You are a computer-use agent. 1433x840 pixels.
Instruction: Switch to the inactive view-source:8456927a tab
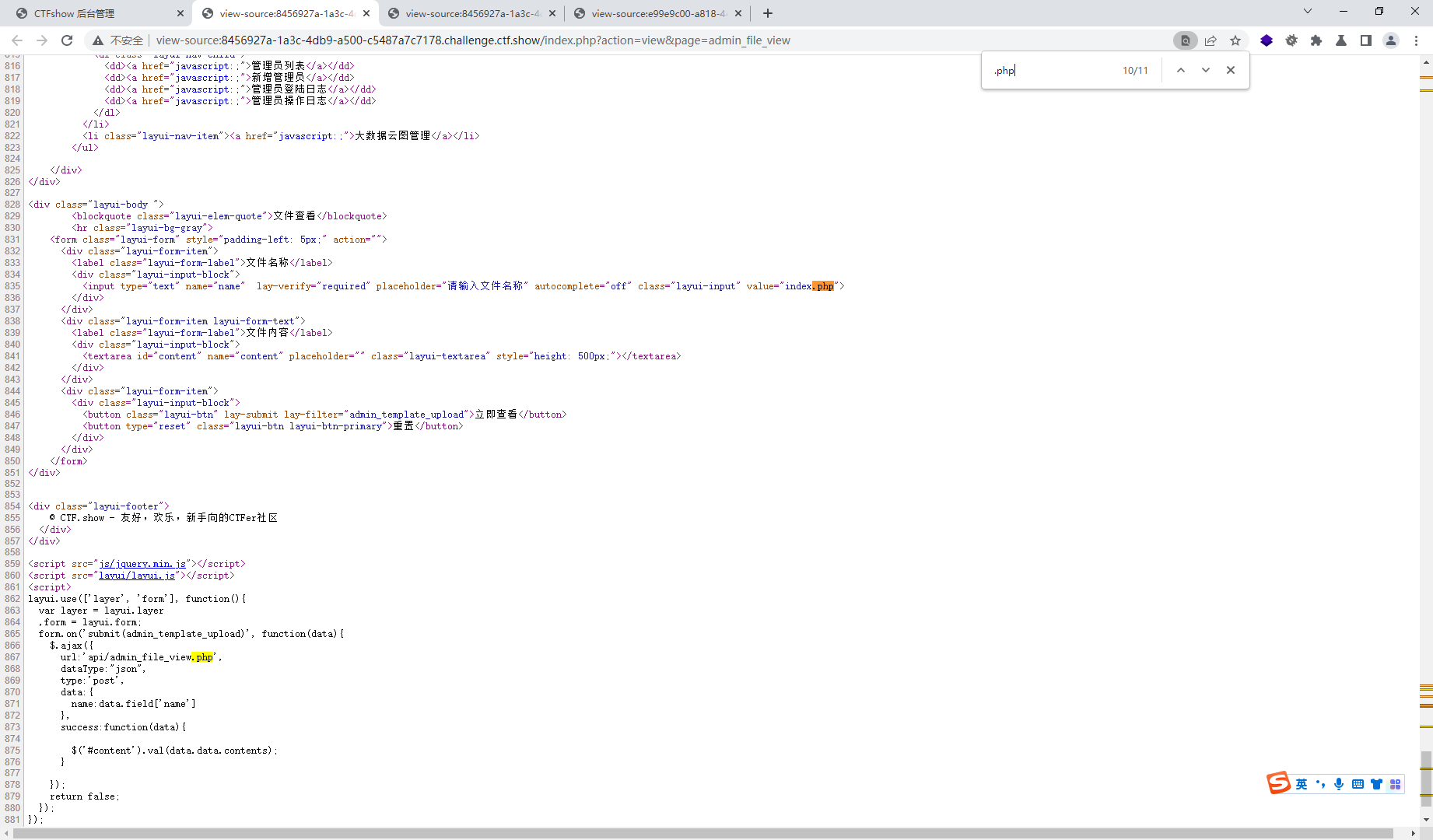(472, 13)
